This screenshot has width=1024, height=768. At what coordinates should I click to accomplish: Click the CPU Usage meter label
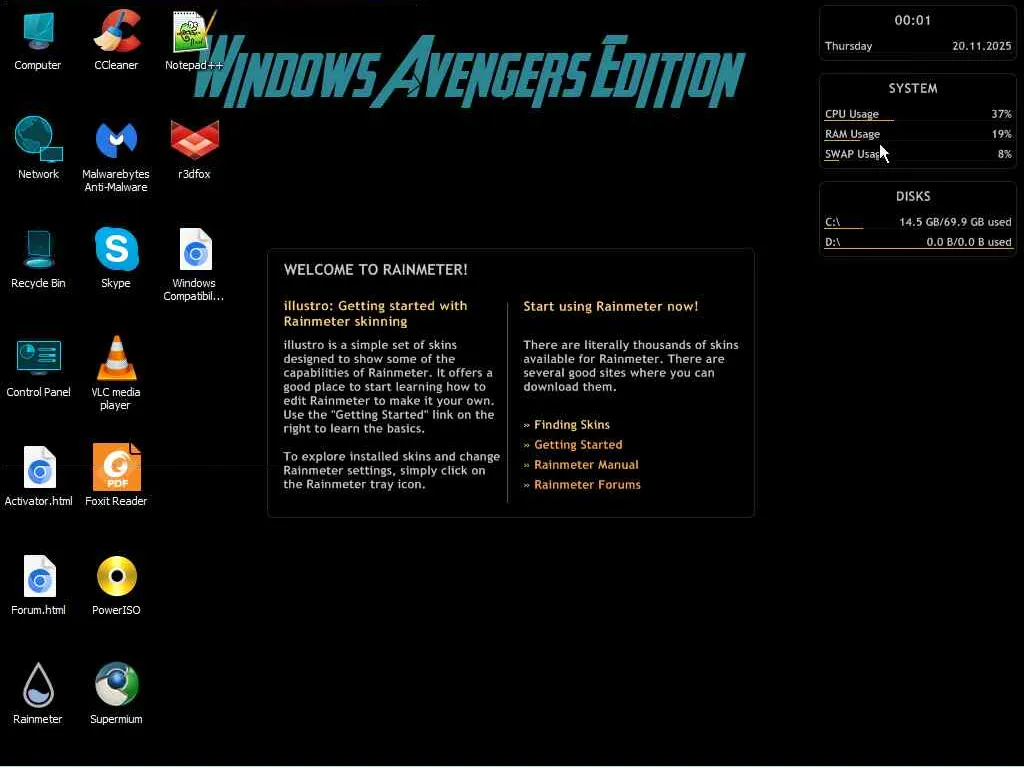point(852,114)
